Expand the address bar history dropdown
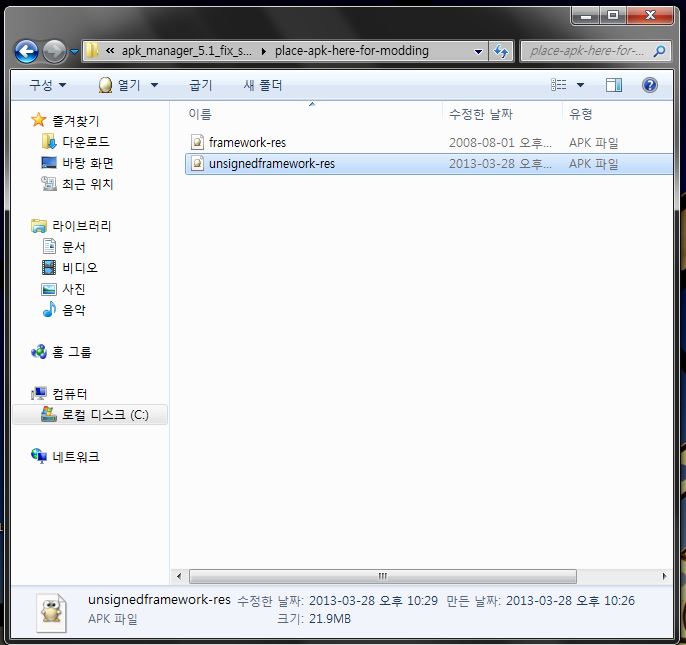The image size is (686, 645). coord(479,51)
